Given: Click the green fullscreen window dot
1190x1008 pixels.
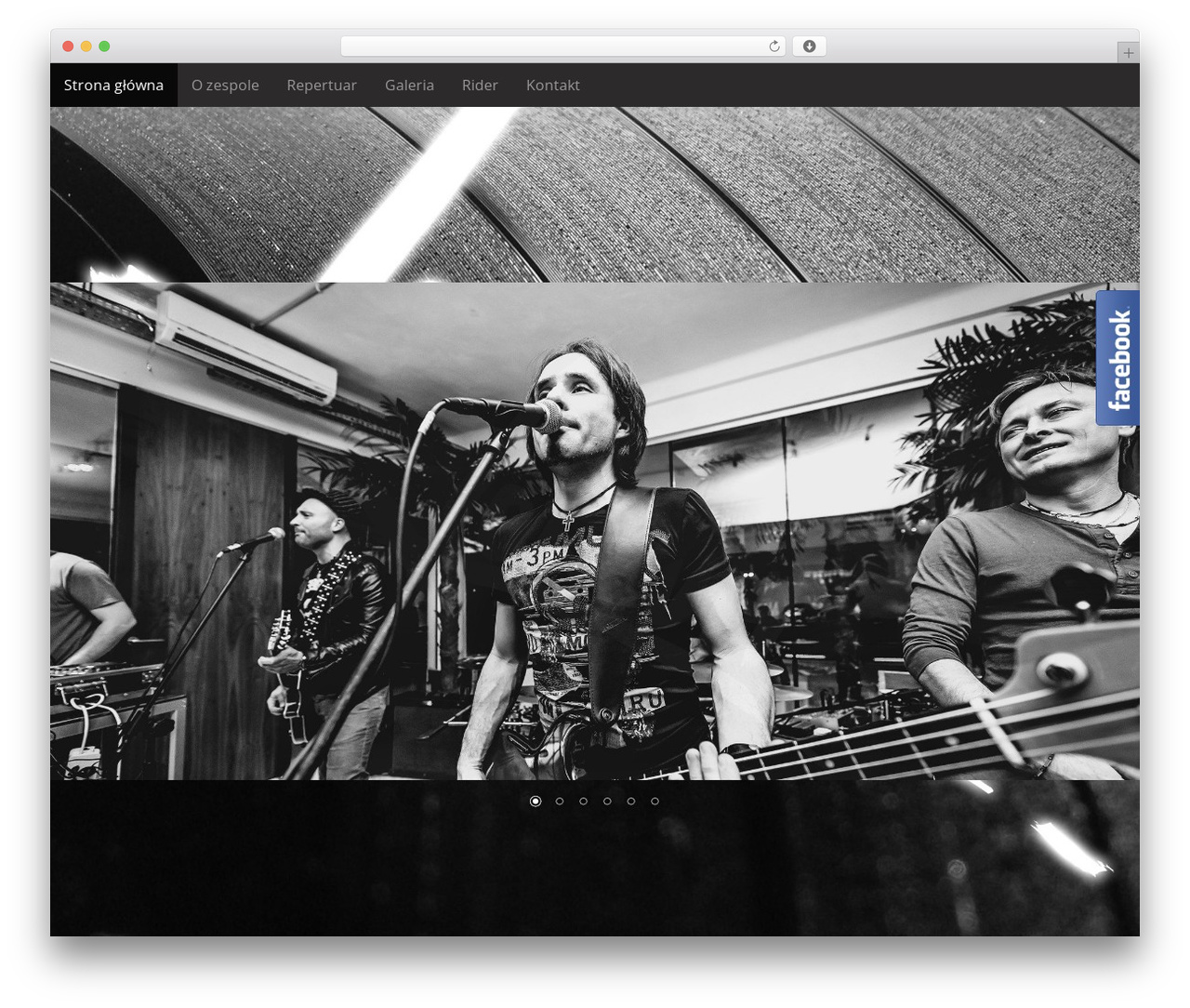Looking at the screenshot, I should [x=104, y=46].
